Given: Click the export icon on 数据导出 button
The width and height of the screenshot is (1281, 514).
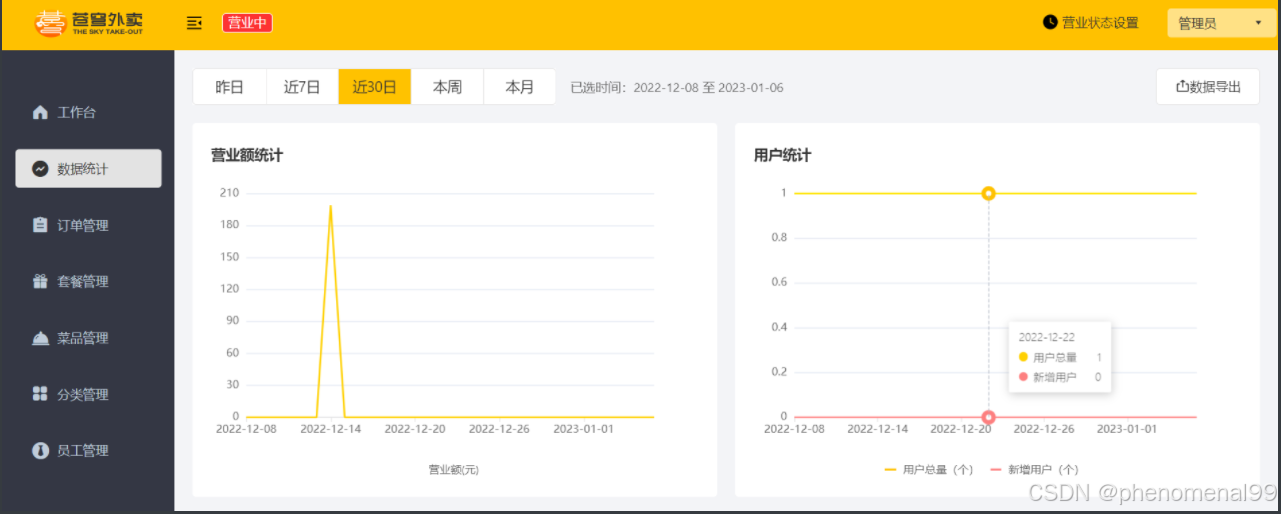Looking at the screenshot, I should pos(1182,87).
